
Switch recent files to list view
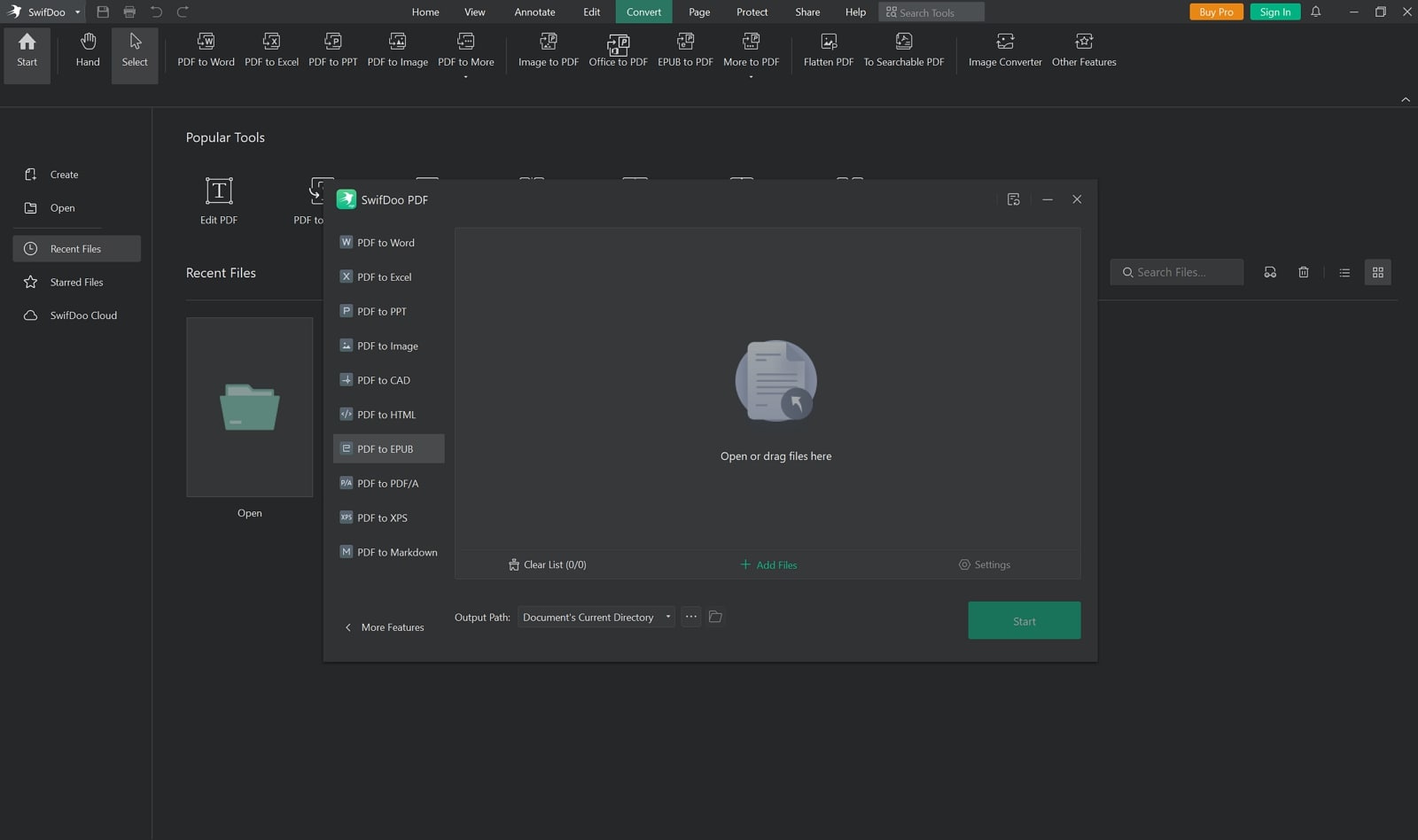(x=1344, y=272)
